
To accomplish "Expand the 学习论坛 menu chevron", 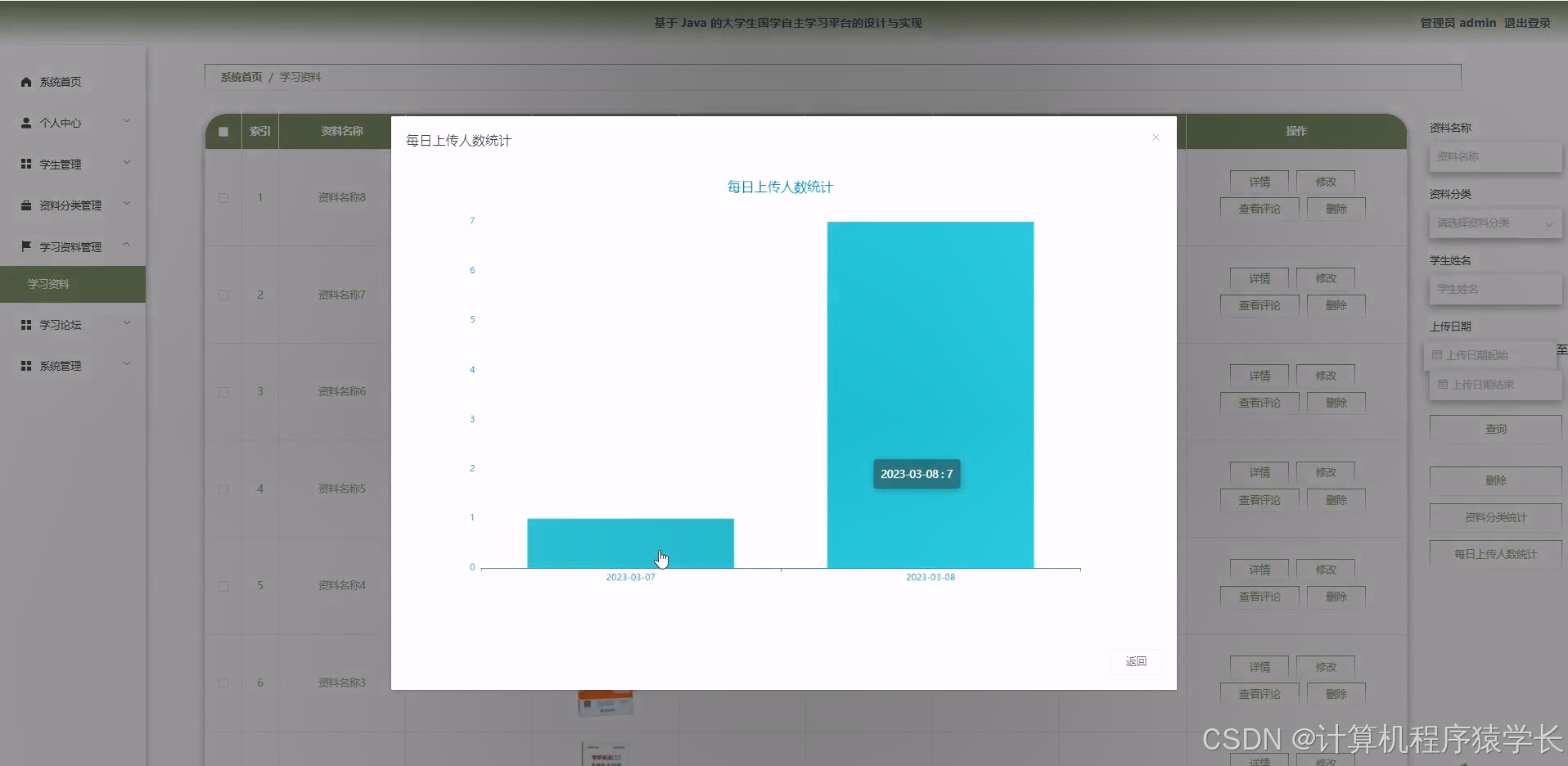I will click(x=127, y=323).
